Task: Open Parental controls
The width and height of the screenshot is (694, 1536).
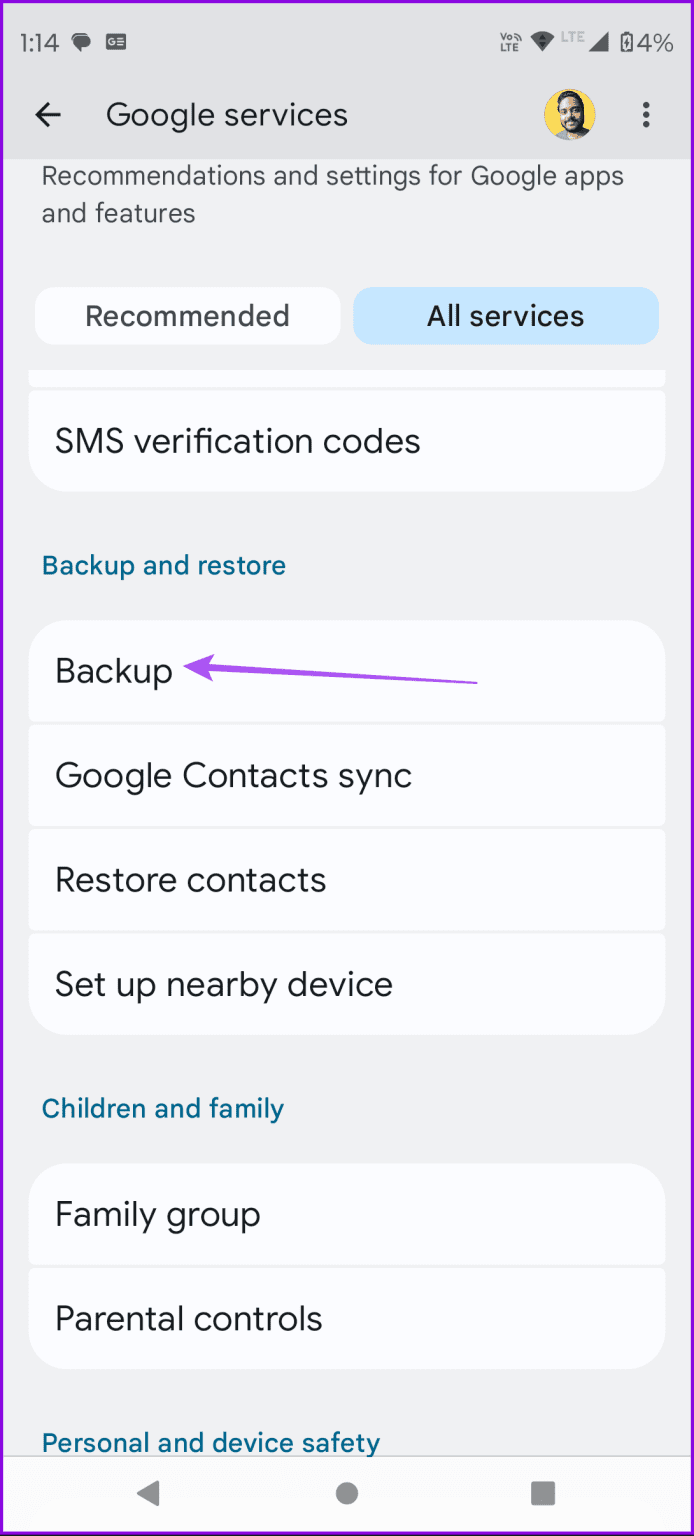Action: click(x=189, y=1318)
